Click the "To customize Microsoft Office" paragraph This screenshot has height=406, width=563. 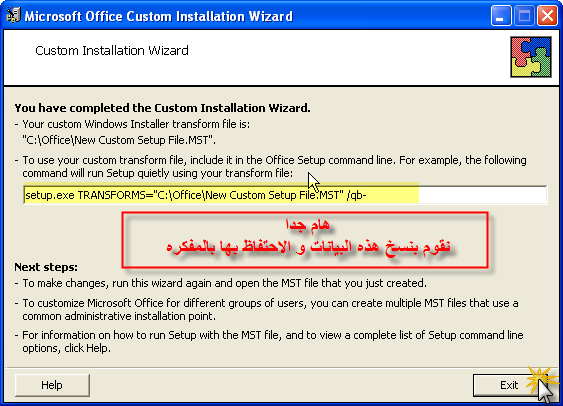(270, 309)
